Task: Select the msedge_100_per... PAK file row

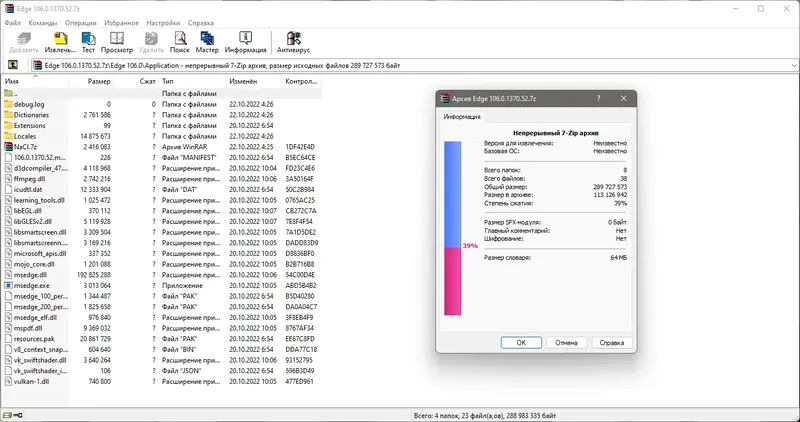Action: pos(161,296)
